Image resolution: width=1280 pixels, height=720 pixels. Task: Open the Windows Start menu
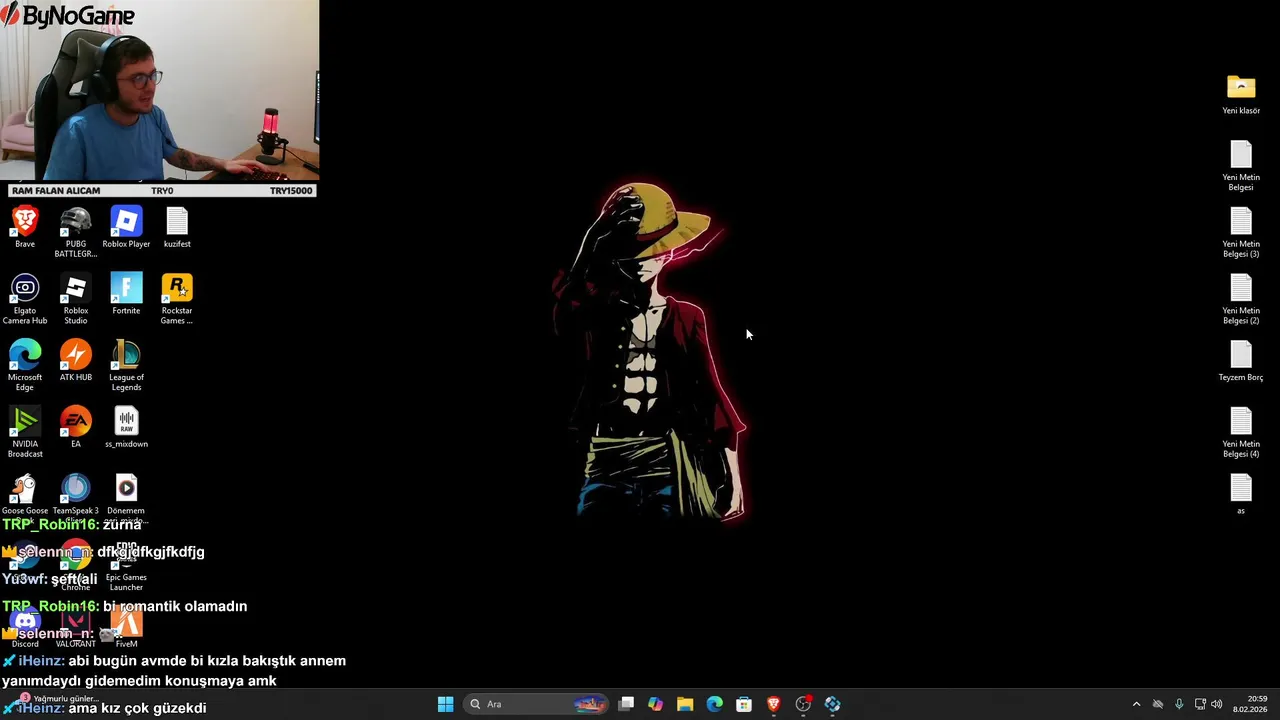(x=445, y=704)
